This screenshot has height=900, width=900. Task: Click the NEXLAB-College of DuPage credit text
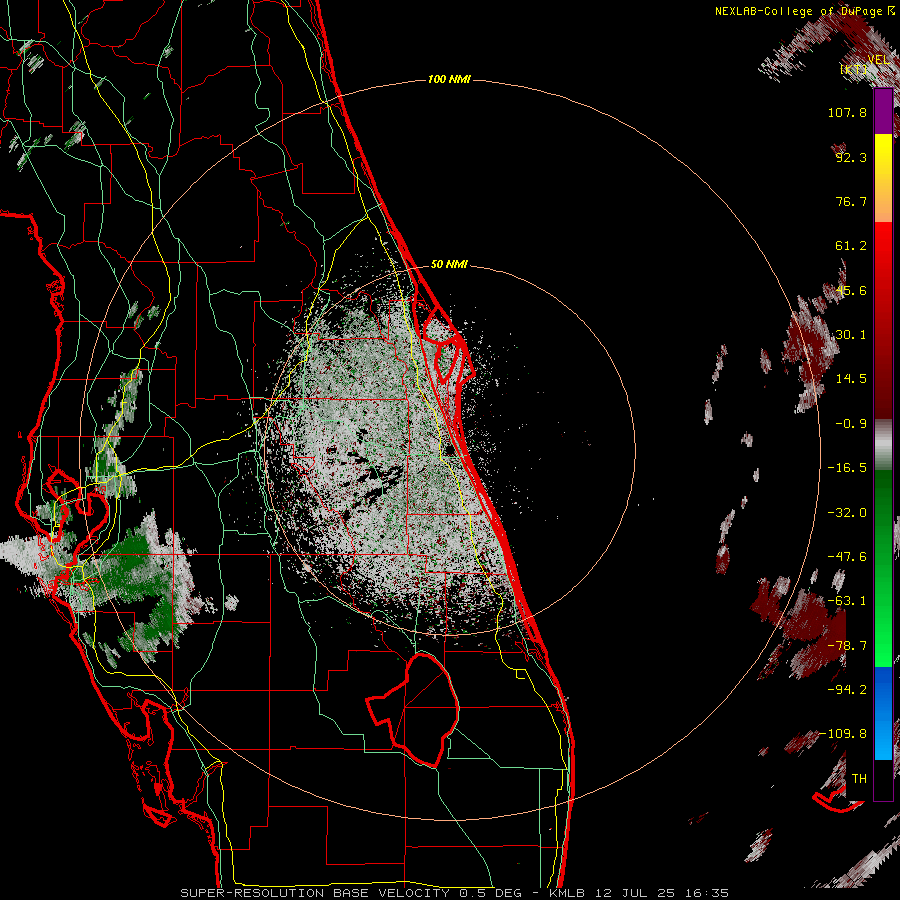[804, 11]
